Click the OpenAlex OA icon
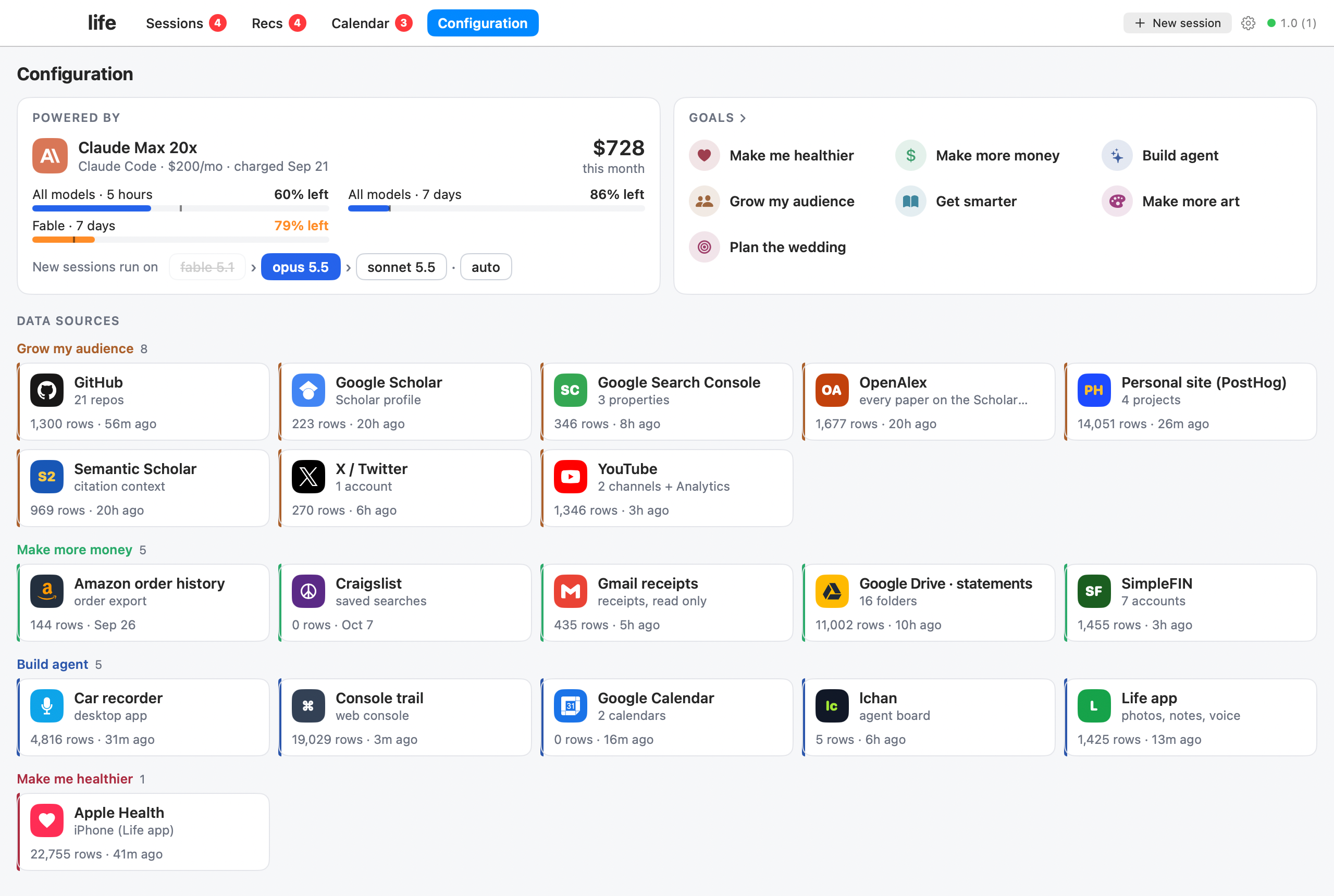This screenshot has width=1334, height=896. point(832,390)
